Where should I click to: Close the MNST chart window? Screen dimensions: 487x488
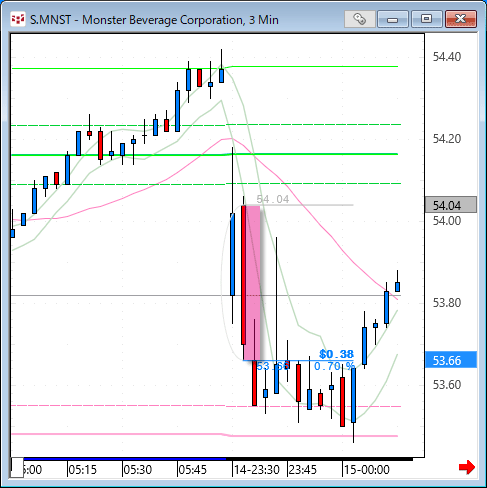click(461, 19)
